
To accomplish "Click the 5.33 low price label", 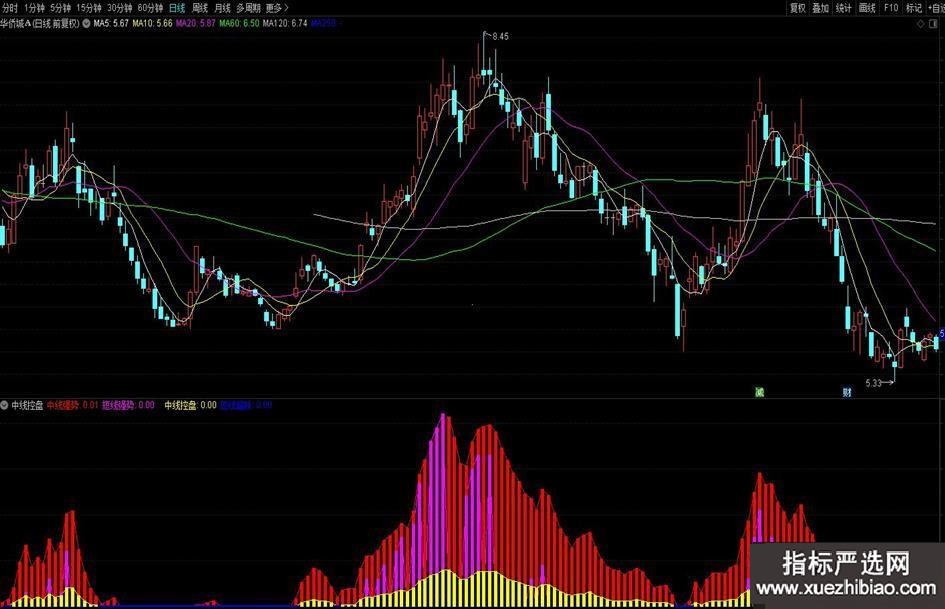I will (x=873, y=383).
